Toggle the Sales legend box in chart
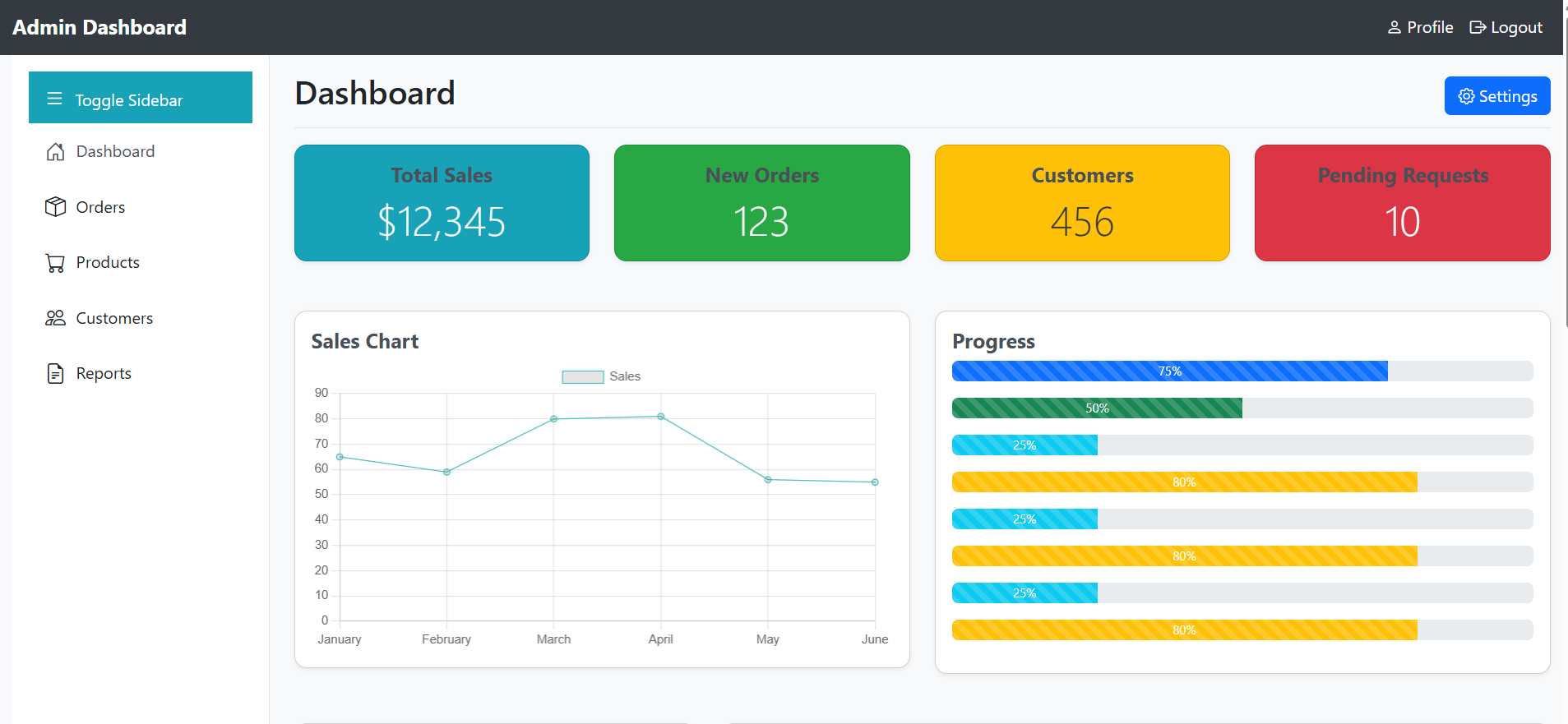1568x724 pixels. tap(583, 376)
